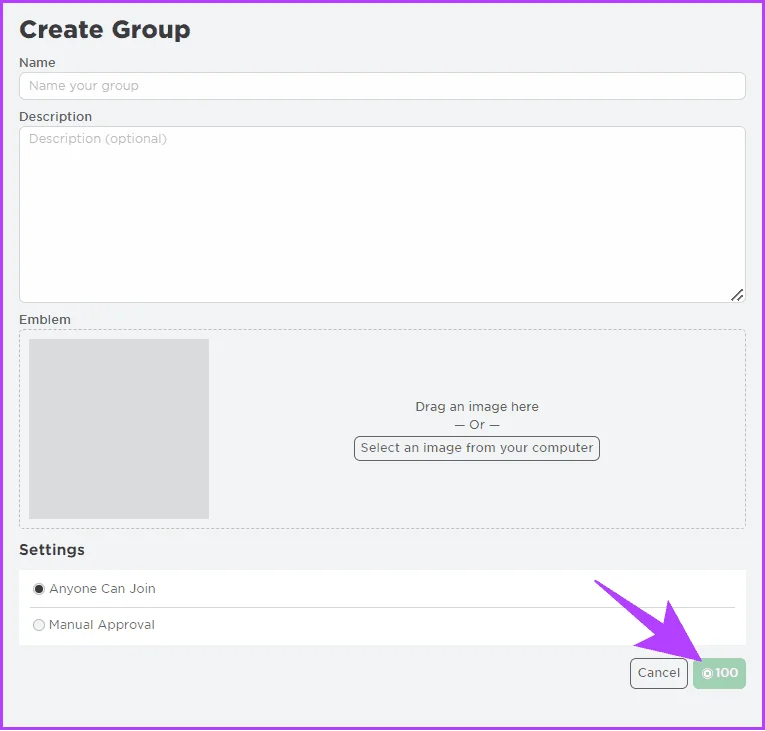
Task: Purchase group with the 100 Robux button
Action: (719, 673)
